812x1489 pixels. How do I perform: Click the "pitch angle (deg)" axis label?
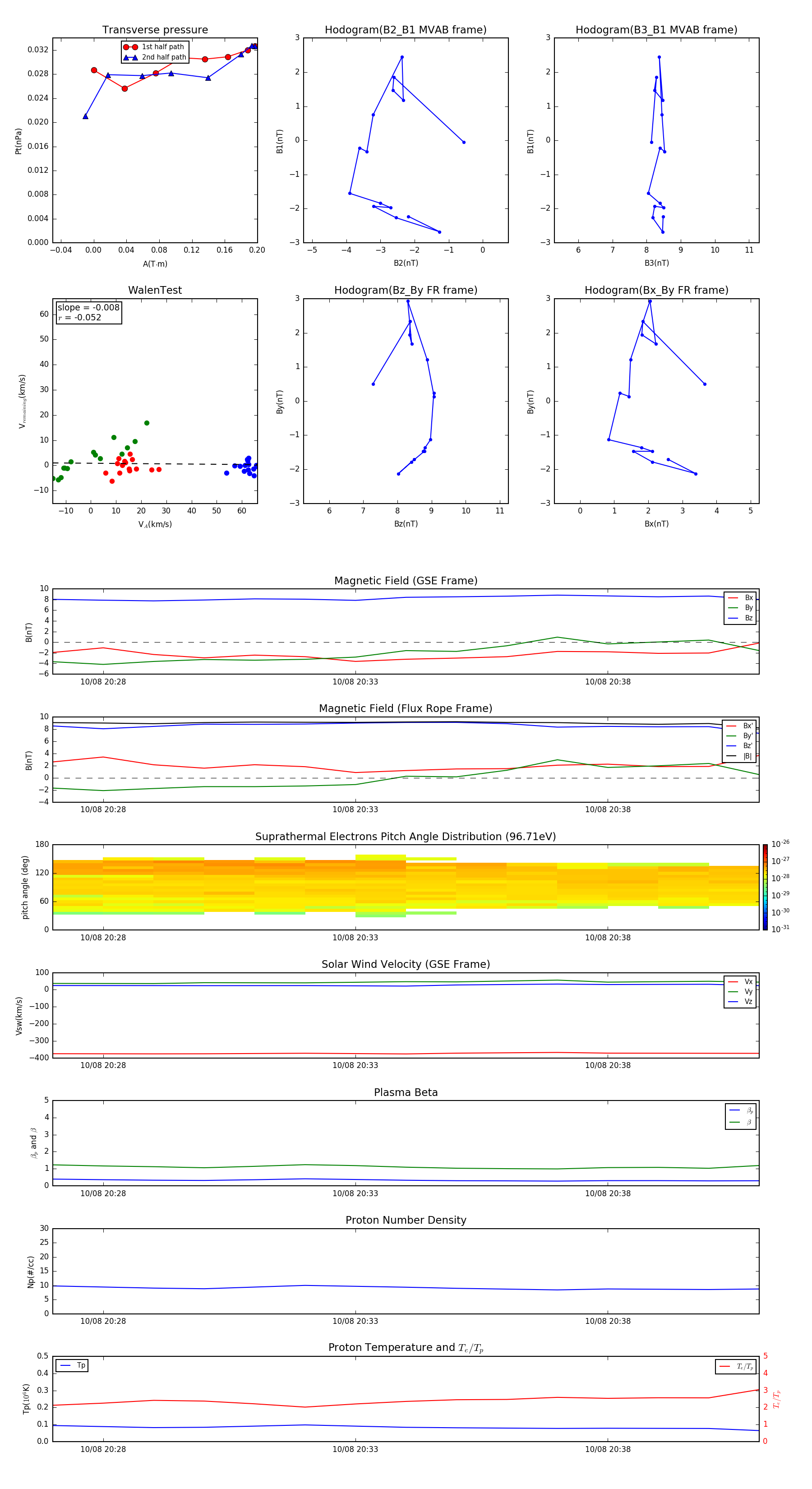click(x=25, y=887)
